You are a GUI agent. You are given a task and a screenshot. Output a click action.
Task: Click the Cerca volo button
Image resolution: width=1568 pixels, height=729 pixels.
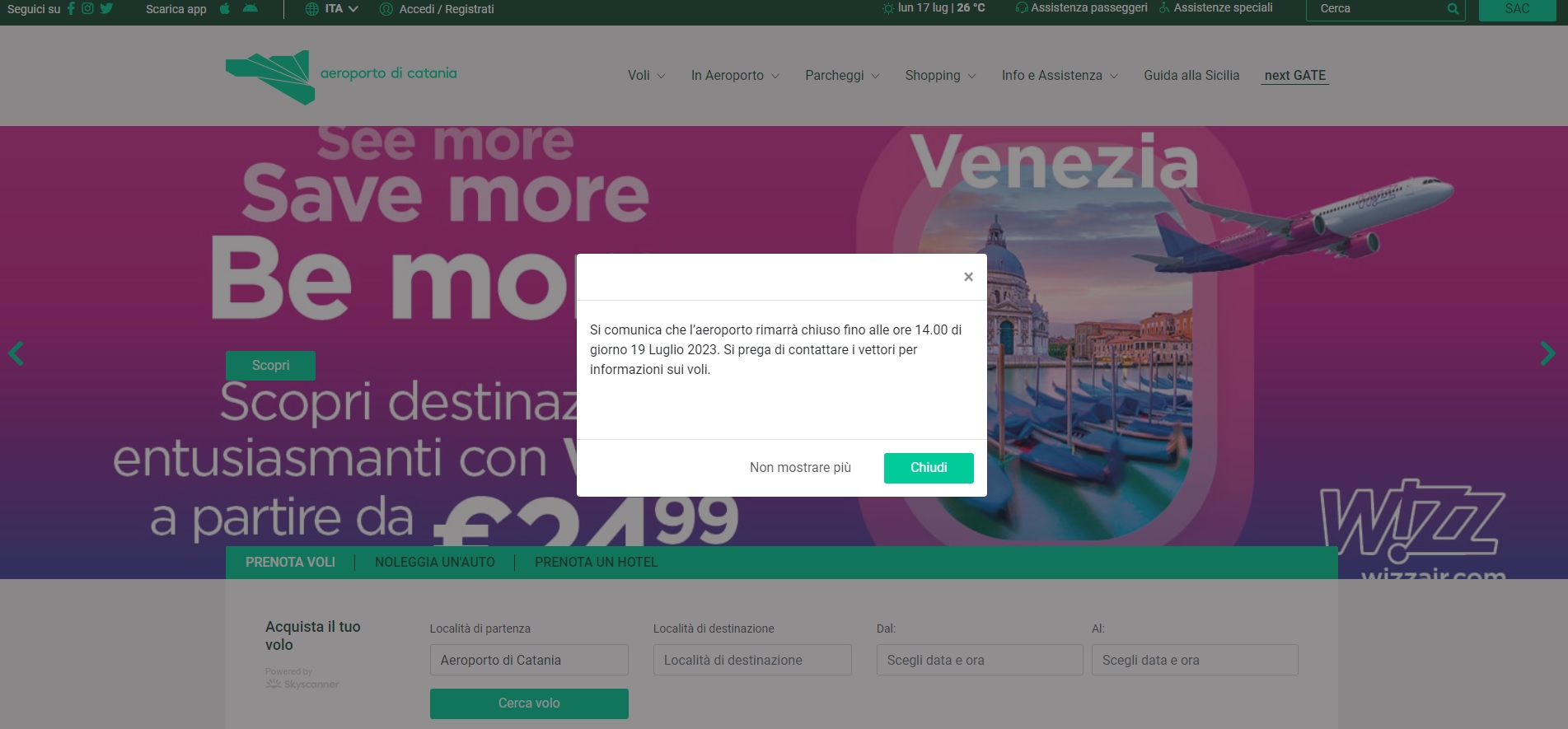pyautogui.click(x=529, y=703)
